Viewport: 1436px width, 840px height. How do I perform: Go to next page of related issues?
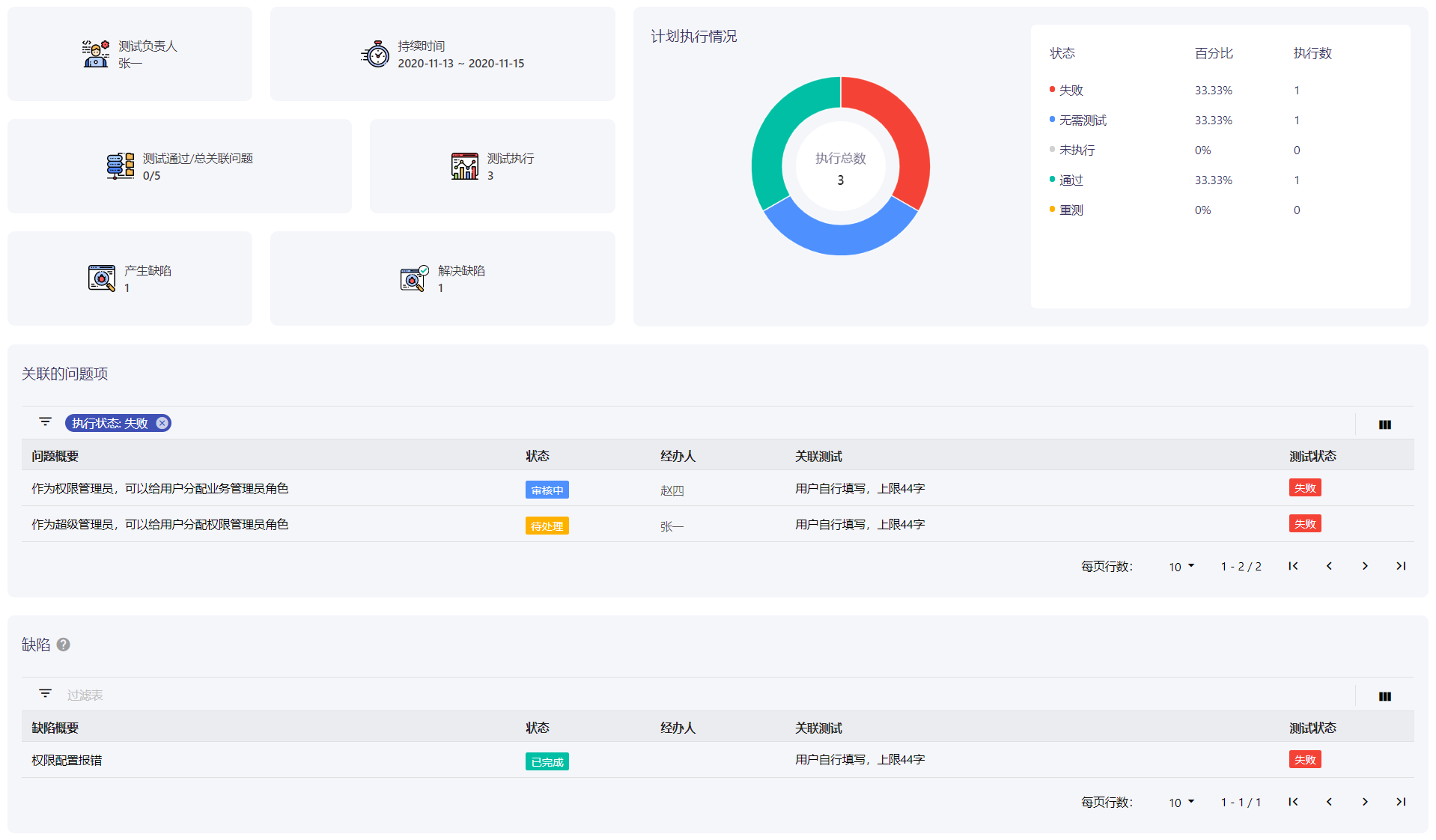click(x=1365, y=566)
